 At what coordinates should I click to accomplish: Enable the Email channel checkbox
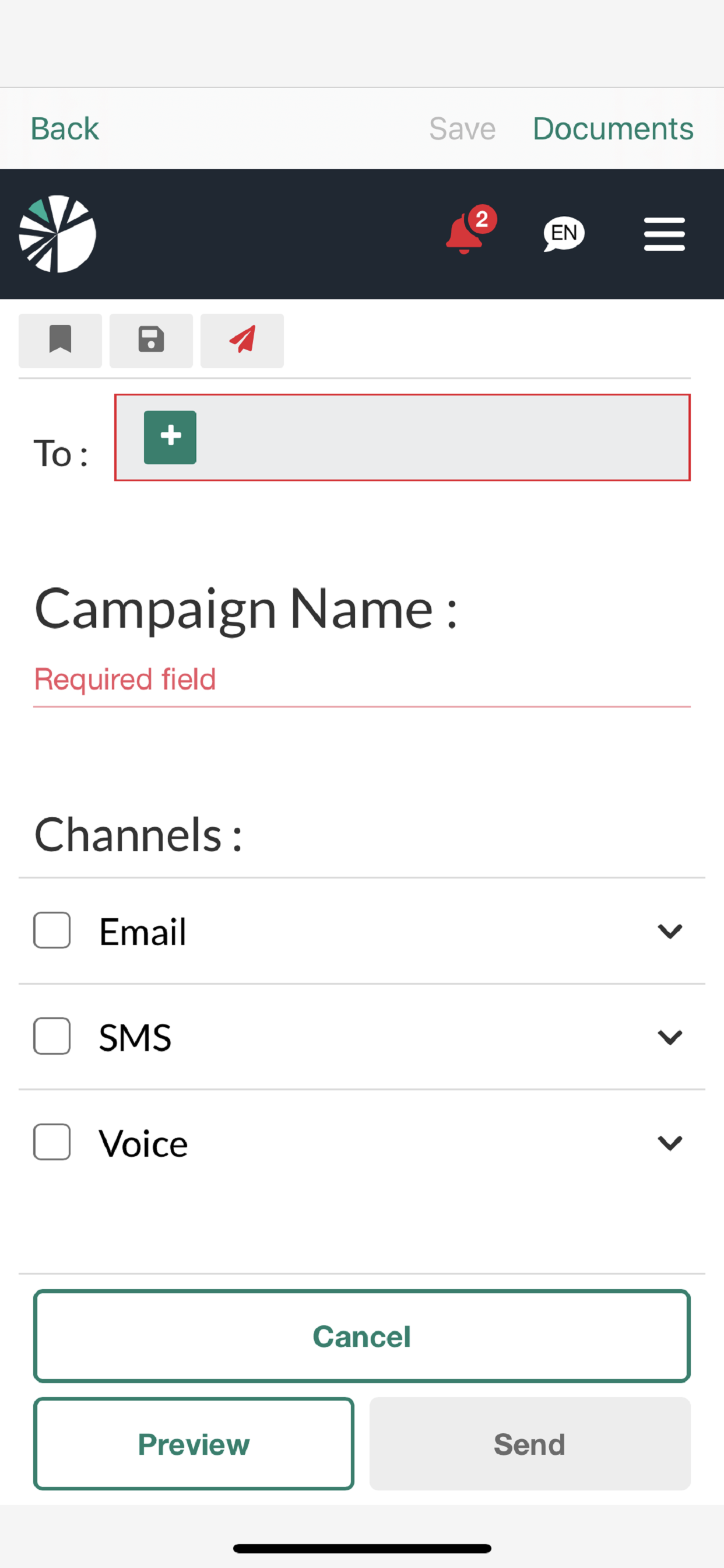point(52,930)
